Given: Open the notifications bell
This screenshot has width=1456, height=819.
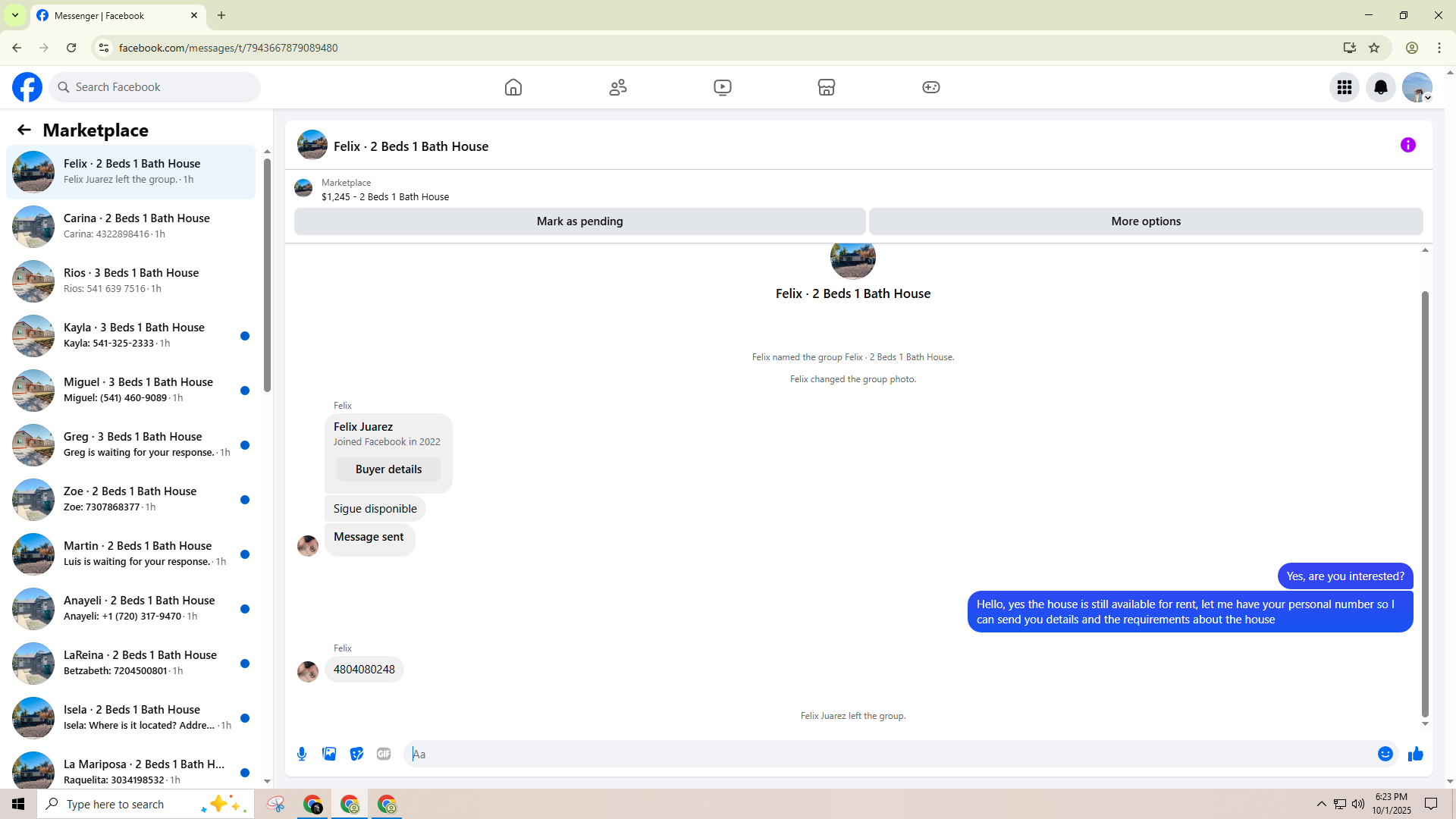Looking at the screenshot, I should pyautogui.click(x=1381, y=87).
